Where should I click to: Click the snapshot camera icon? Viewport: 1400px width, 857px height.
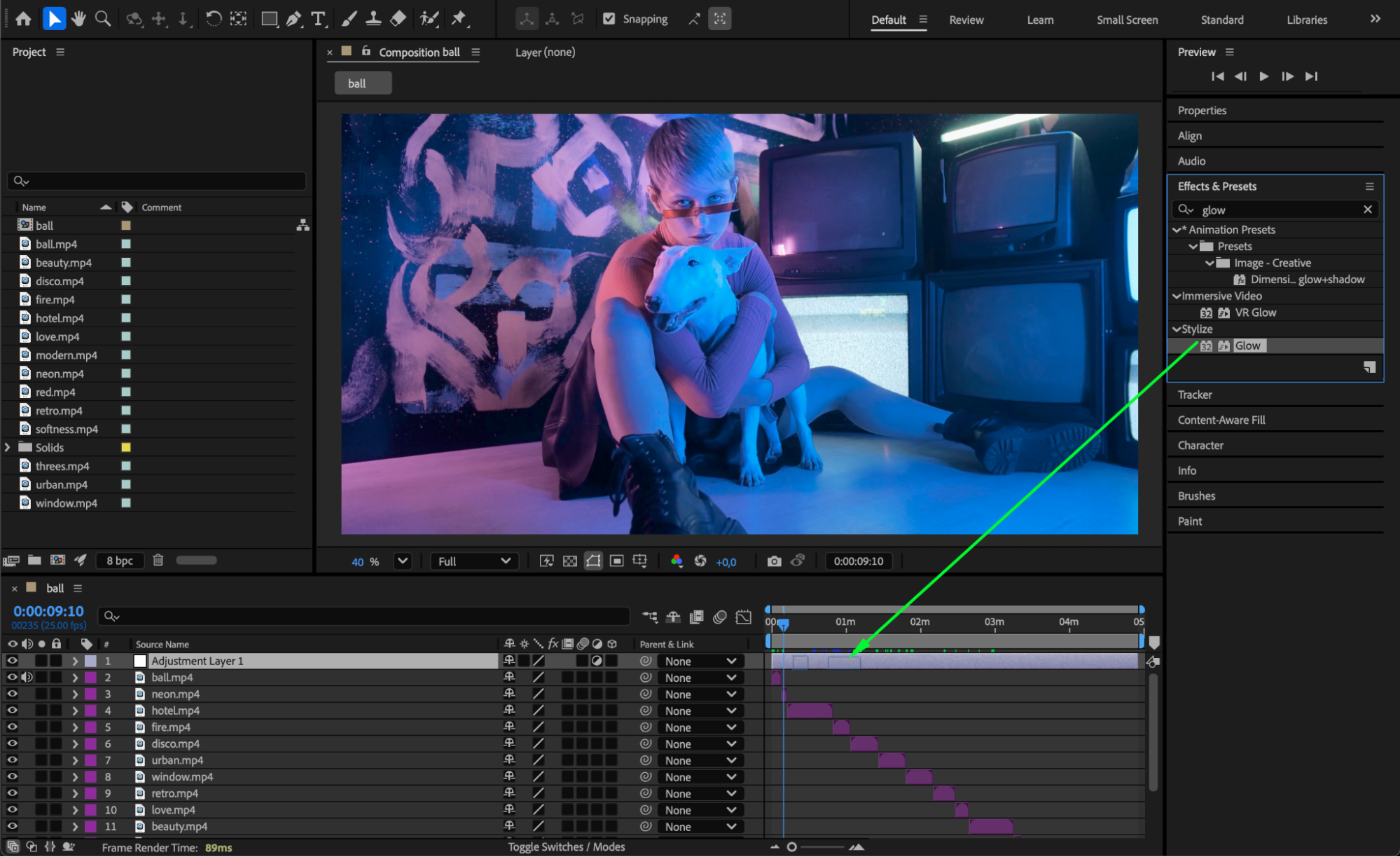click(774, 561)
